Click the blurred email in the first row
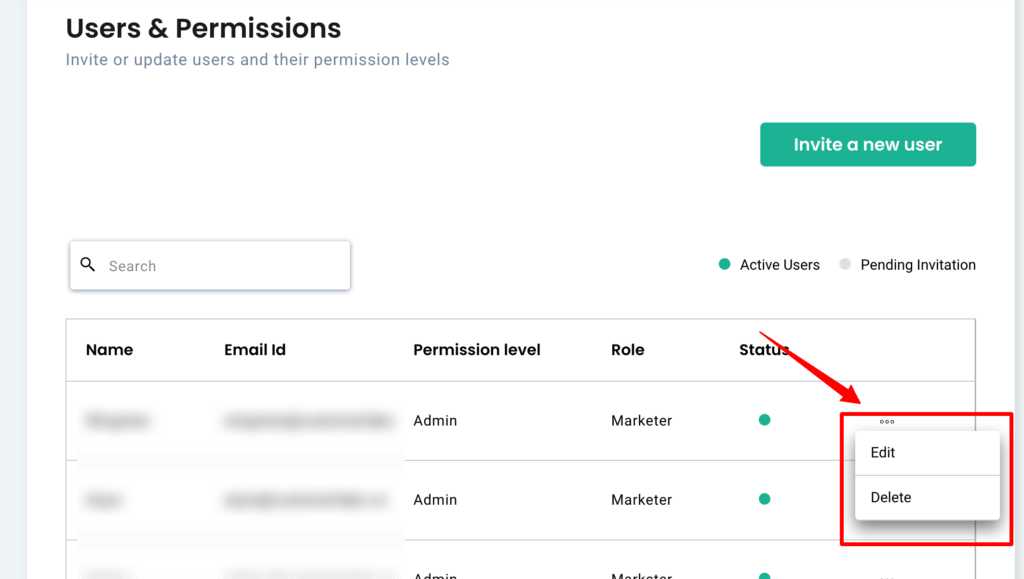The width and height of the screenshot is (1024, 579). (x=308, y=420)
